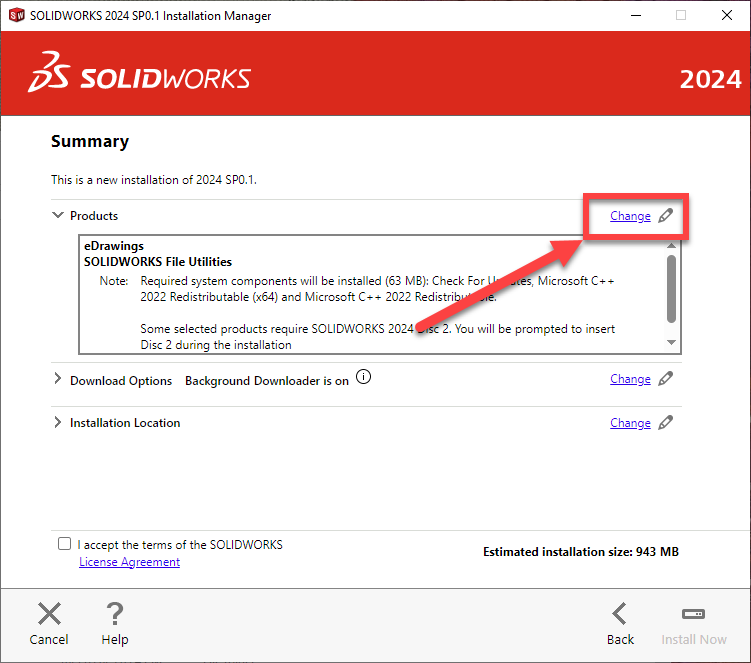Click the Change link for Products
The image size is (751, 663).
(x=630, y=216)
